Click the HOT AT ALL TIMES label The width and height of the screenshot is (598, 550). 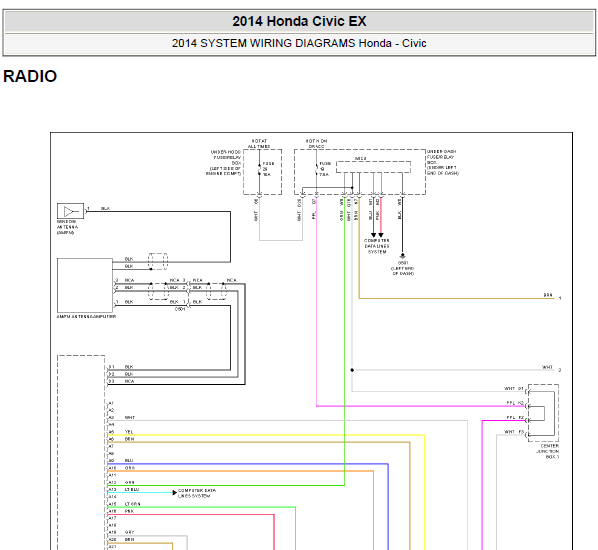(259, 143)
